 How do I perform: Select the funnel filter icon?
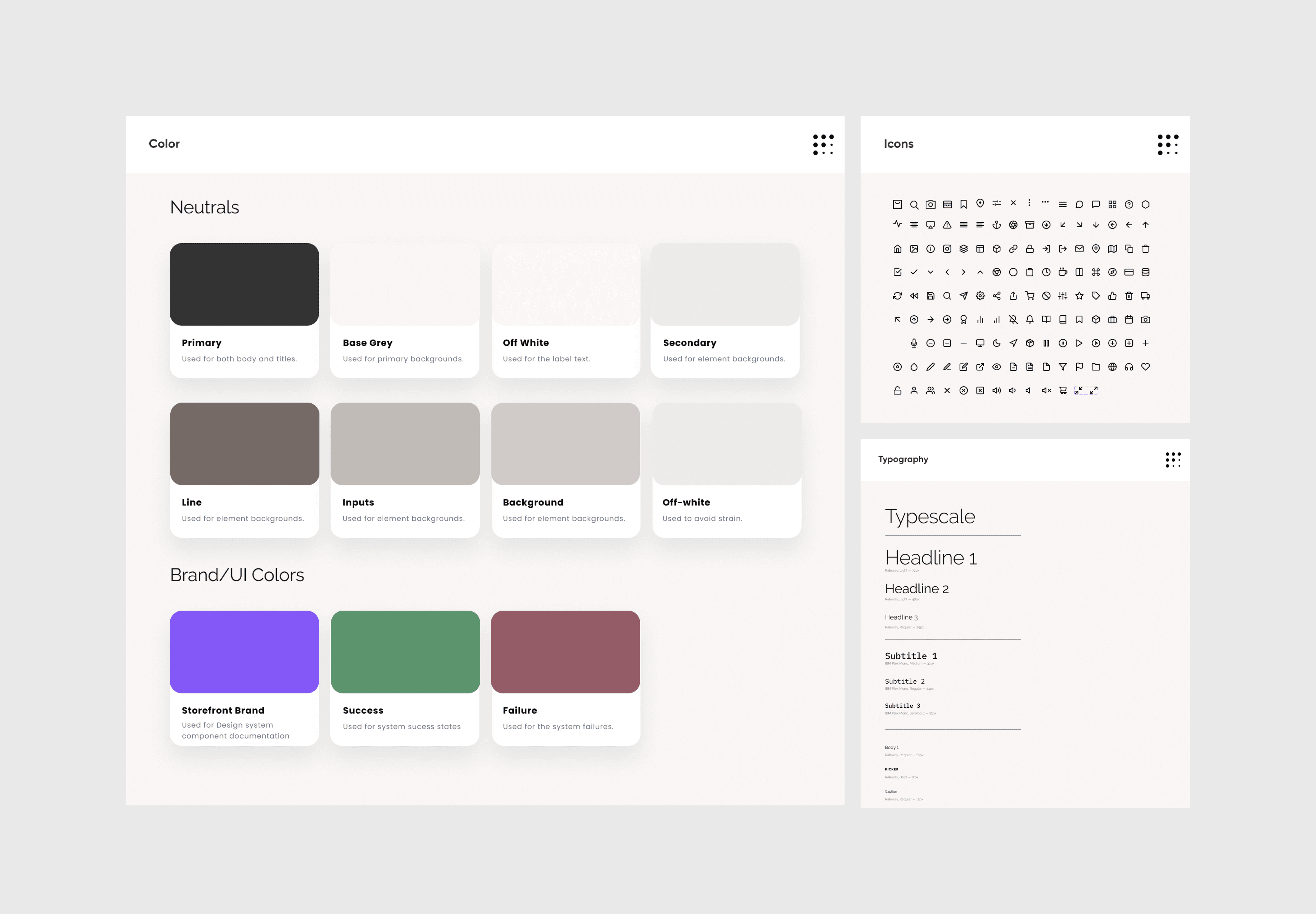coord(1063,367)
